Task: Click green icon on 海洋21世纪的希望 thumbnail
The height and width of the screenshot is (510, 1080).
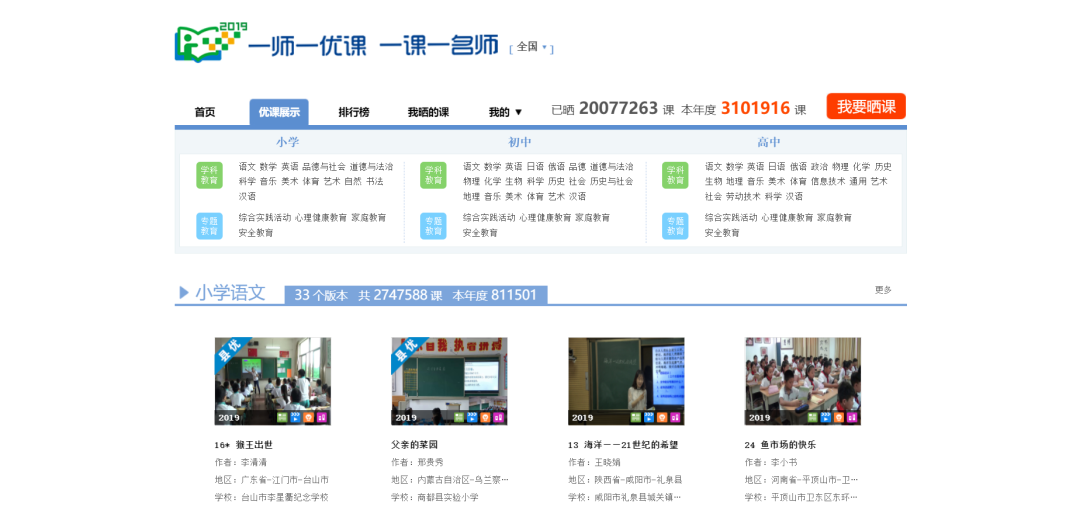Action: click(635, 417)
